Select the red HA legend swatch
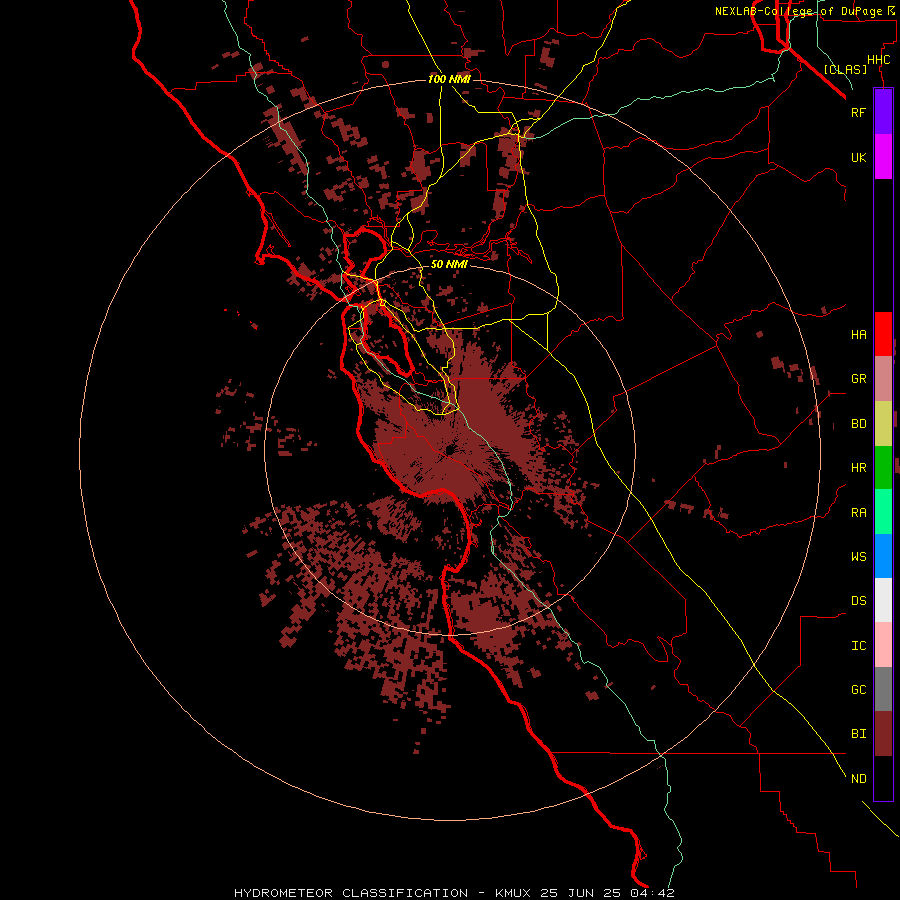Image resolution: width=900 pixels, height=900 pixels. (883, 334)
